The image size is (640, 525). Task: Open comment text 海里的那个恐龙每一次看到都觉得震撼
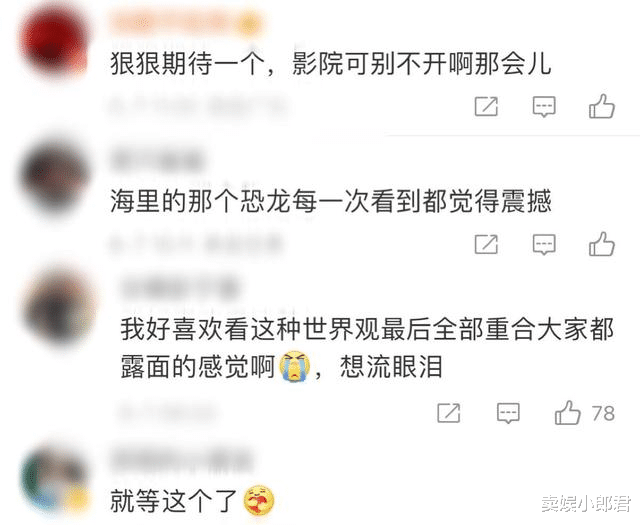pos(331,201)
